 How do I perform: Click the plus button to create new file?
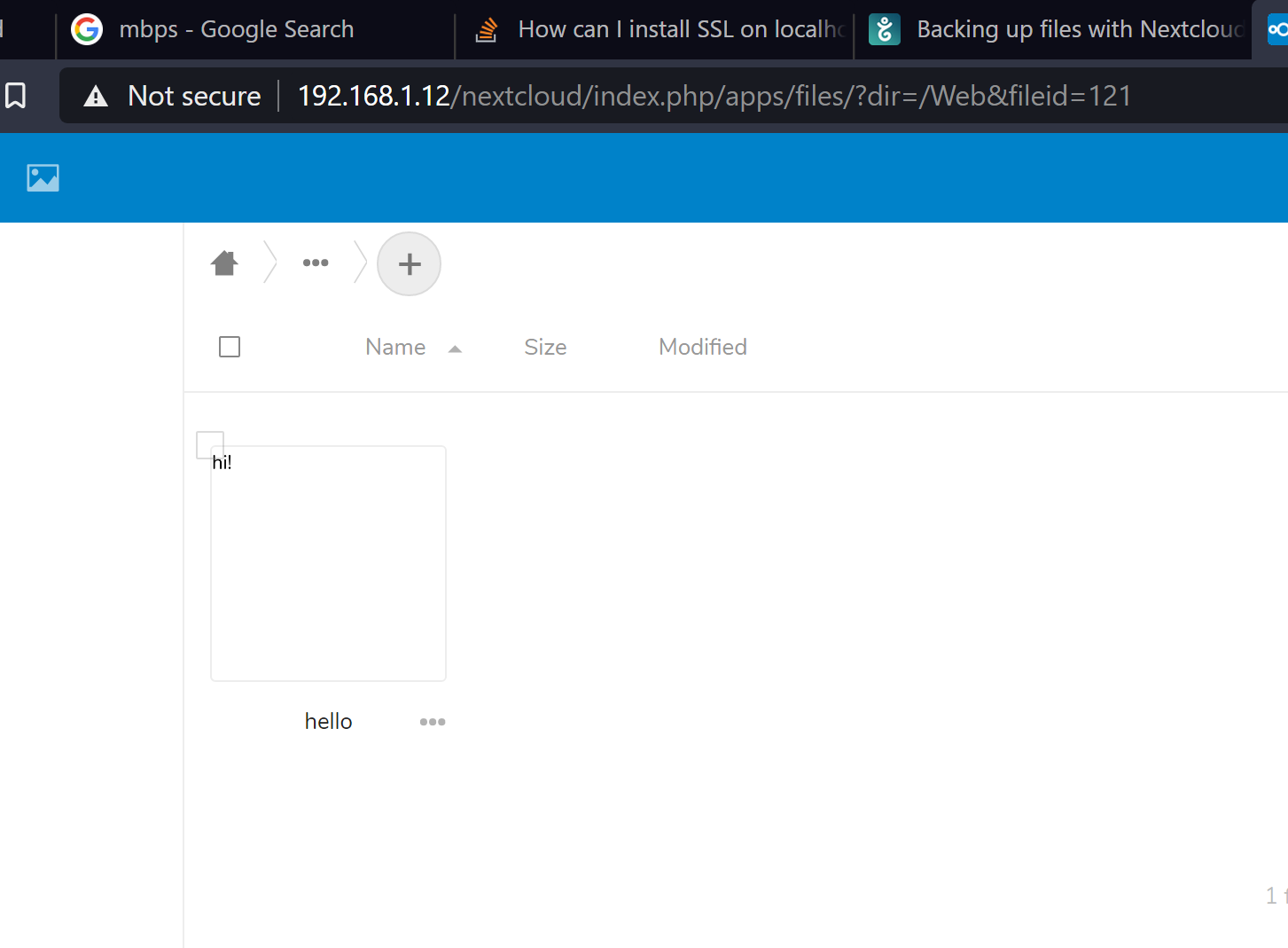(x=409, y=264)
